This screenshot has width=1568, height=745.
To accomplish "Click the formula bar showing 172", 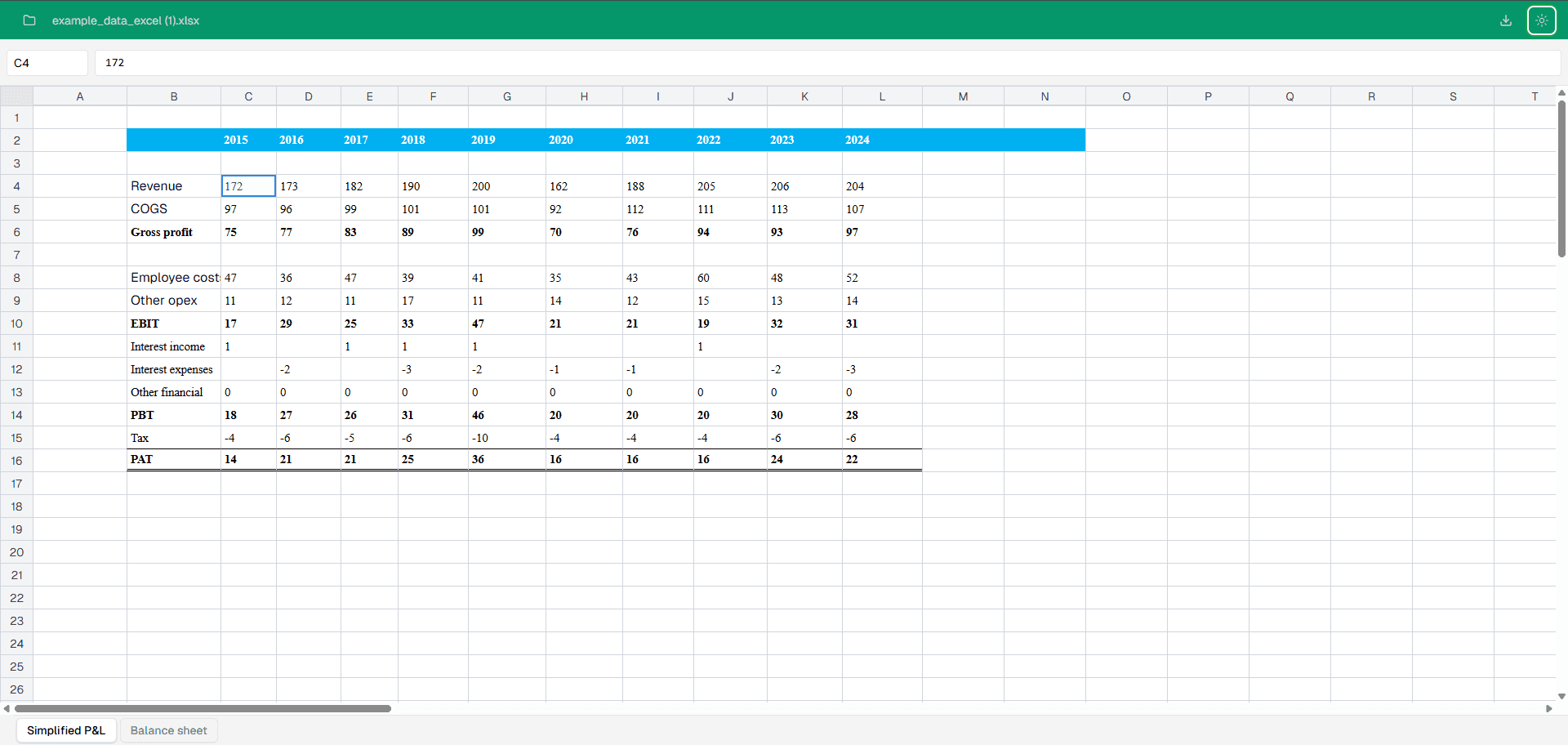I will (826, 63).
